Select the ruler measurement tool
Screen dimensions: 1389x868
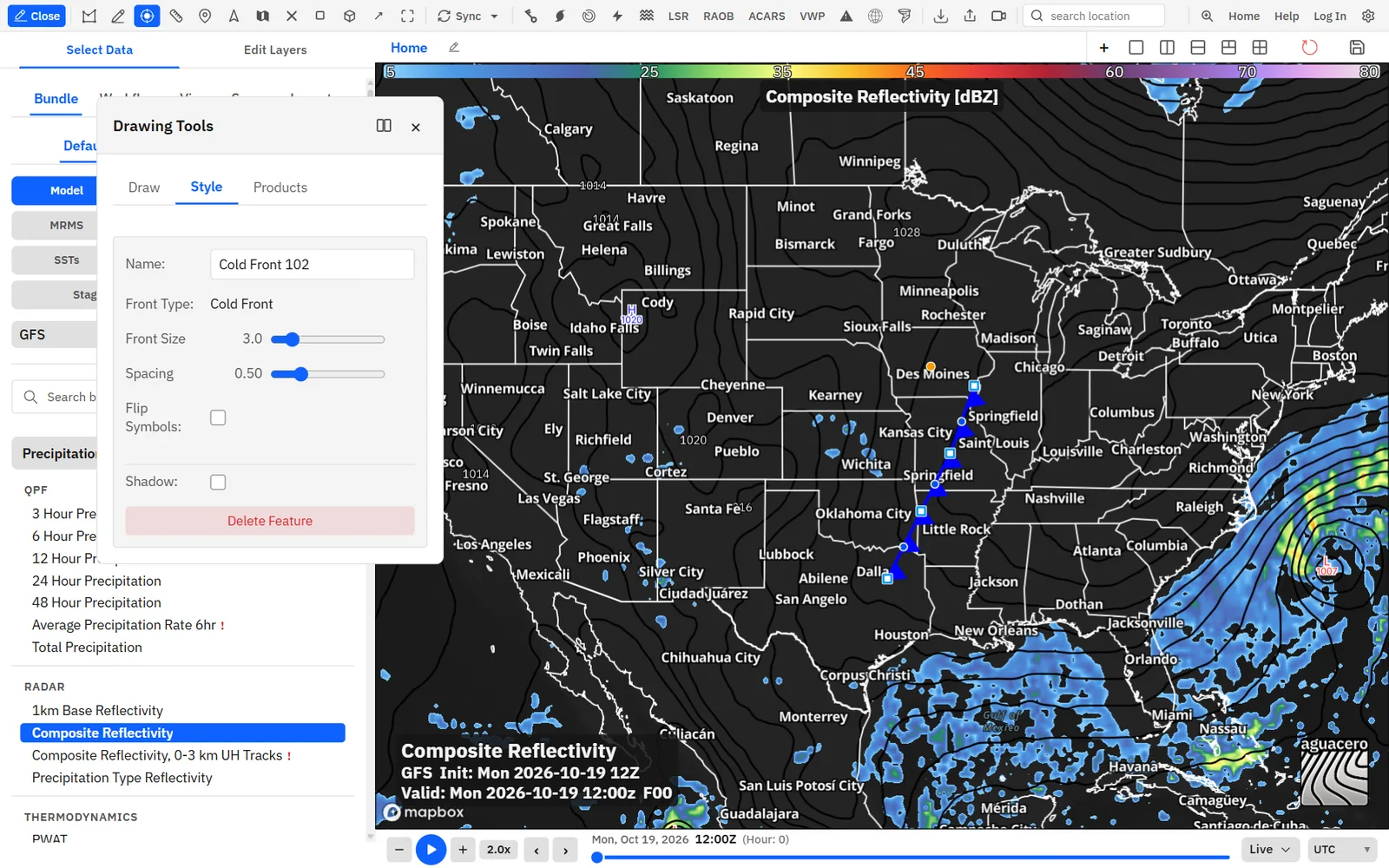[176, 16]
